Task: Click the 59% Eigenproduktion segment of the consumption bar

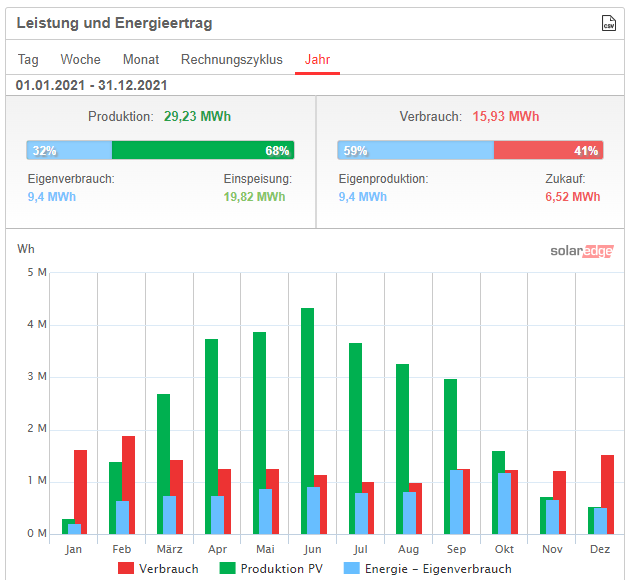Action: 415,150
